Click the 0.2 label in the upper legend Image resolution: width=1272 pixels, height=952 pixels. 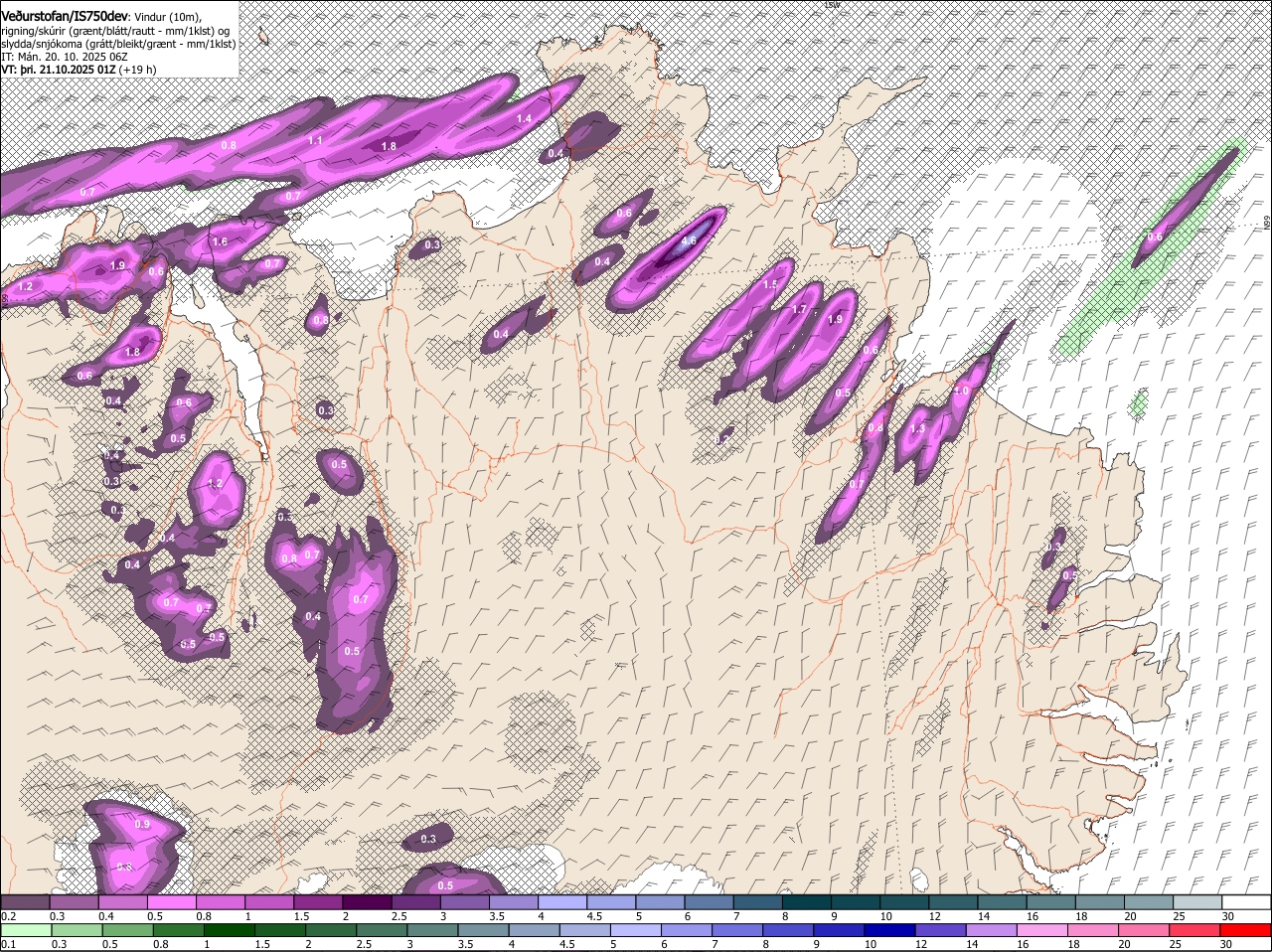tap(8, 916)
